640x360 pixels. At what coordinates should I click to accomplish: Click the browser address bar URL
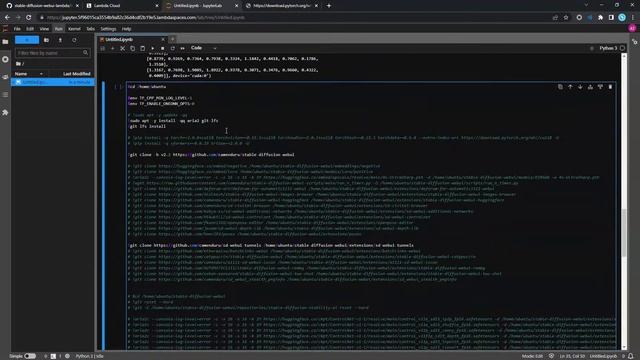(x=146, y=18)
